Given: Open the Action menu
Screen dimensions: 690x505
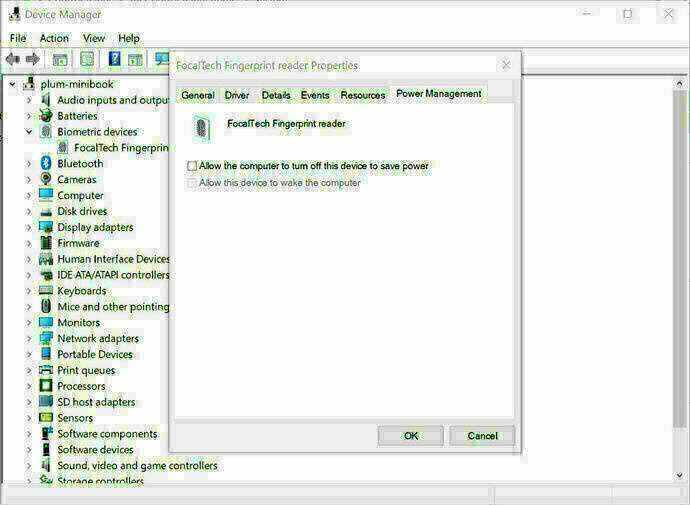Looking at the screenshot, I should pyautogui.click(x=54, y=38).
